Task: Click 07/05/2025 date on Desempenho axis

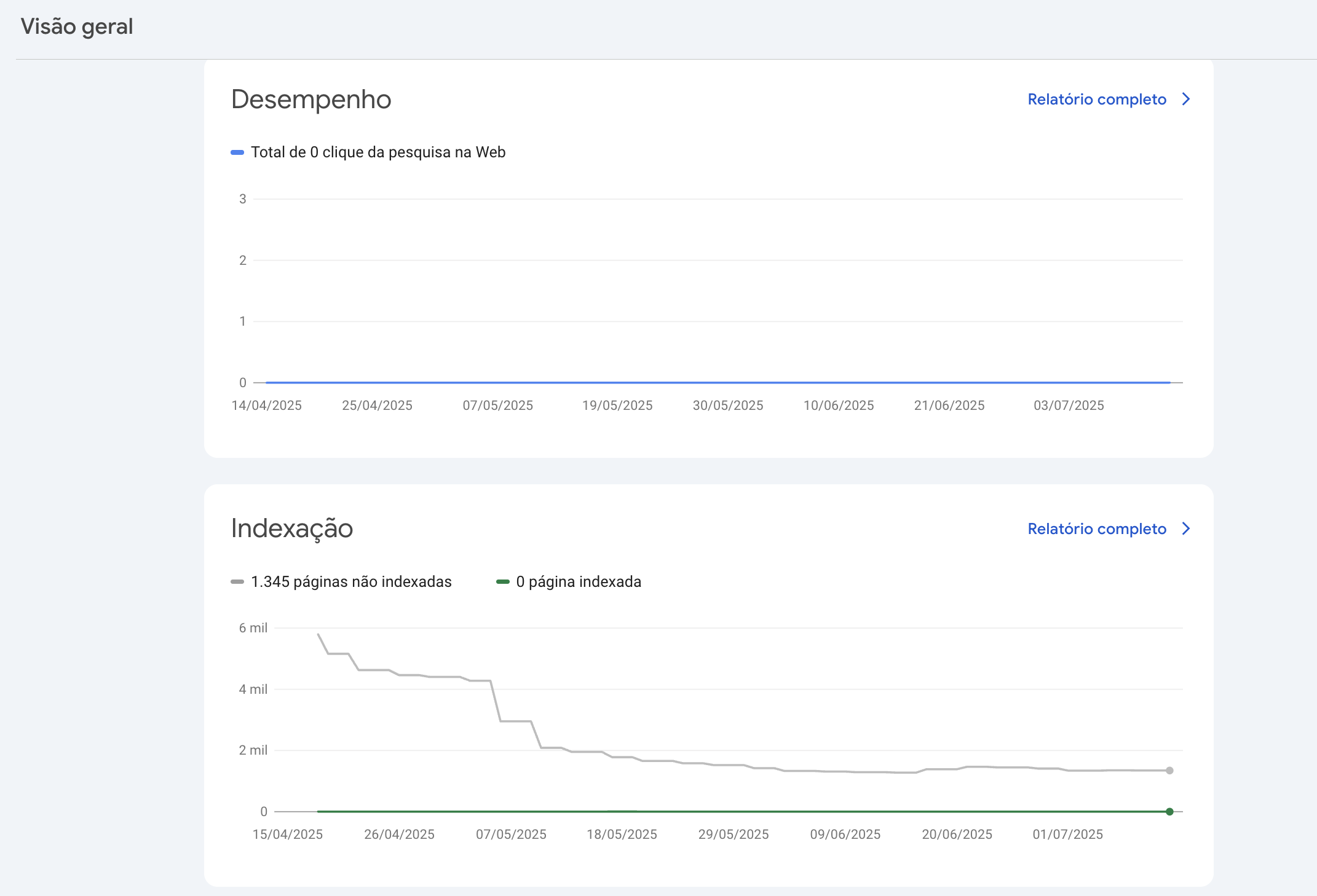Action: point(498,406)
